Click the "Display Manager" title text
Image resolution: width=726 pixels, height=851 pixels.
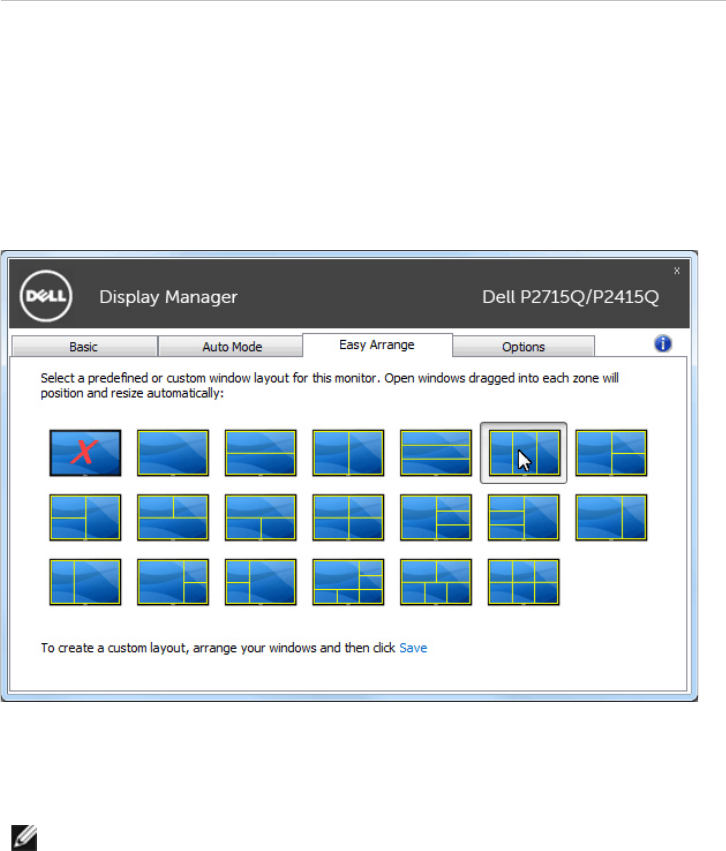coord(168,297)
